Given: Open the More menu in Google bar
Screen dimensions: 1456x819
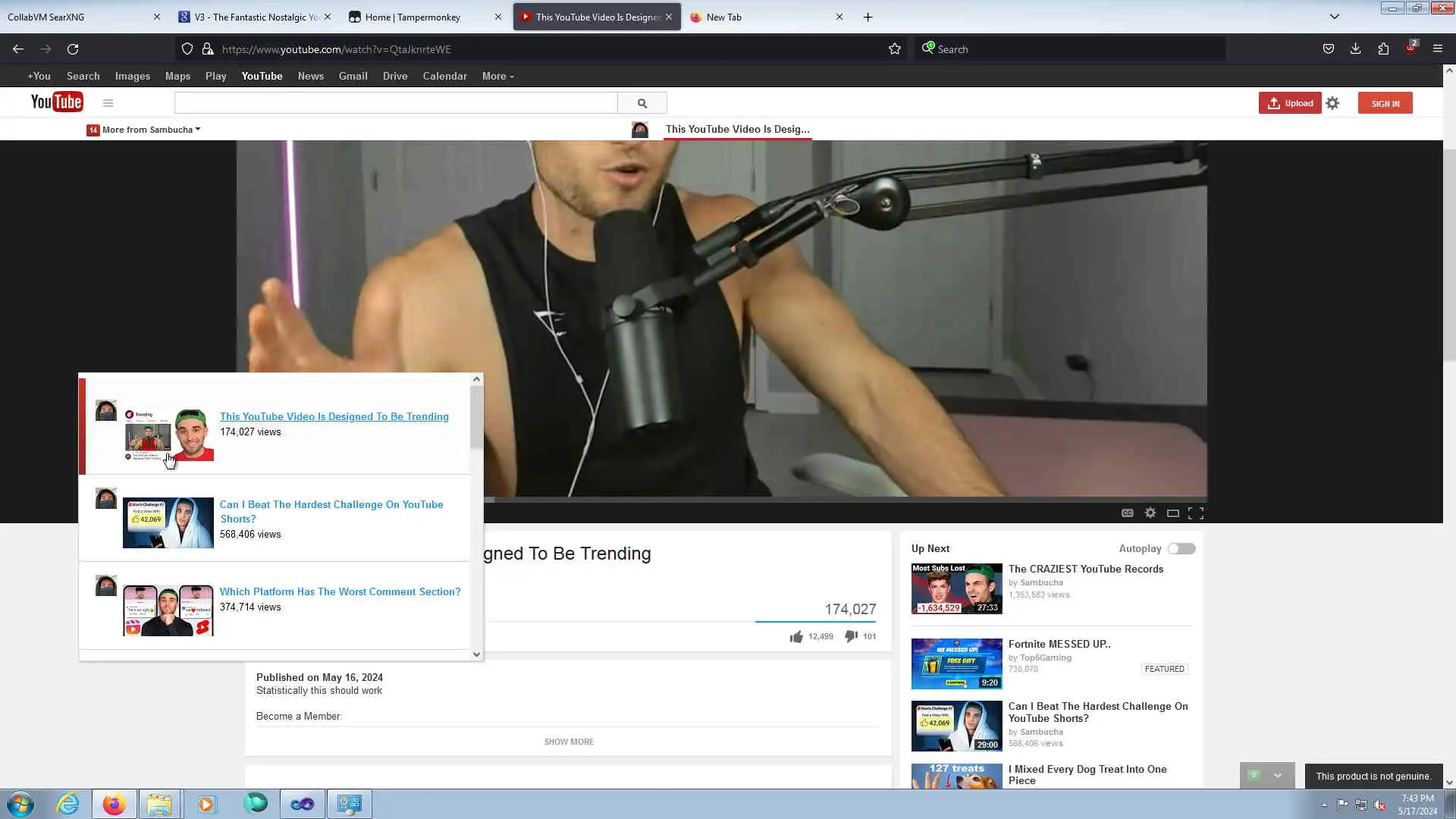Looking at the screenshot, I should pos(497,76).
